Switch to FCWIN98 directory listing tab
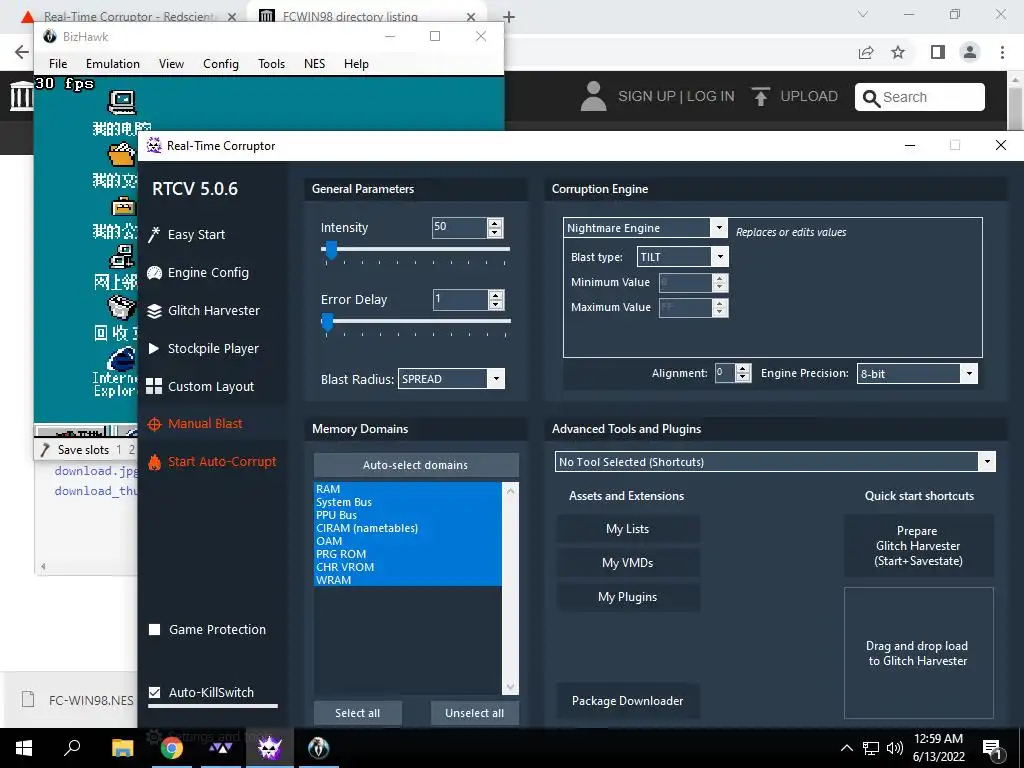 [367, 16]
